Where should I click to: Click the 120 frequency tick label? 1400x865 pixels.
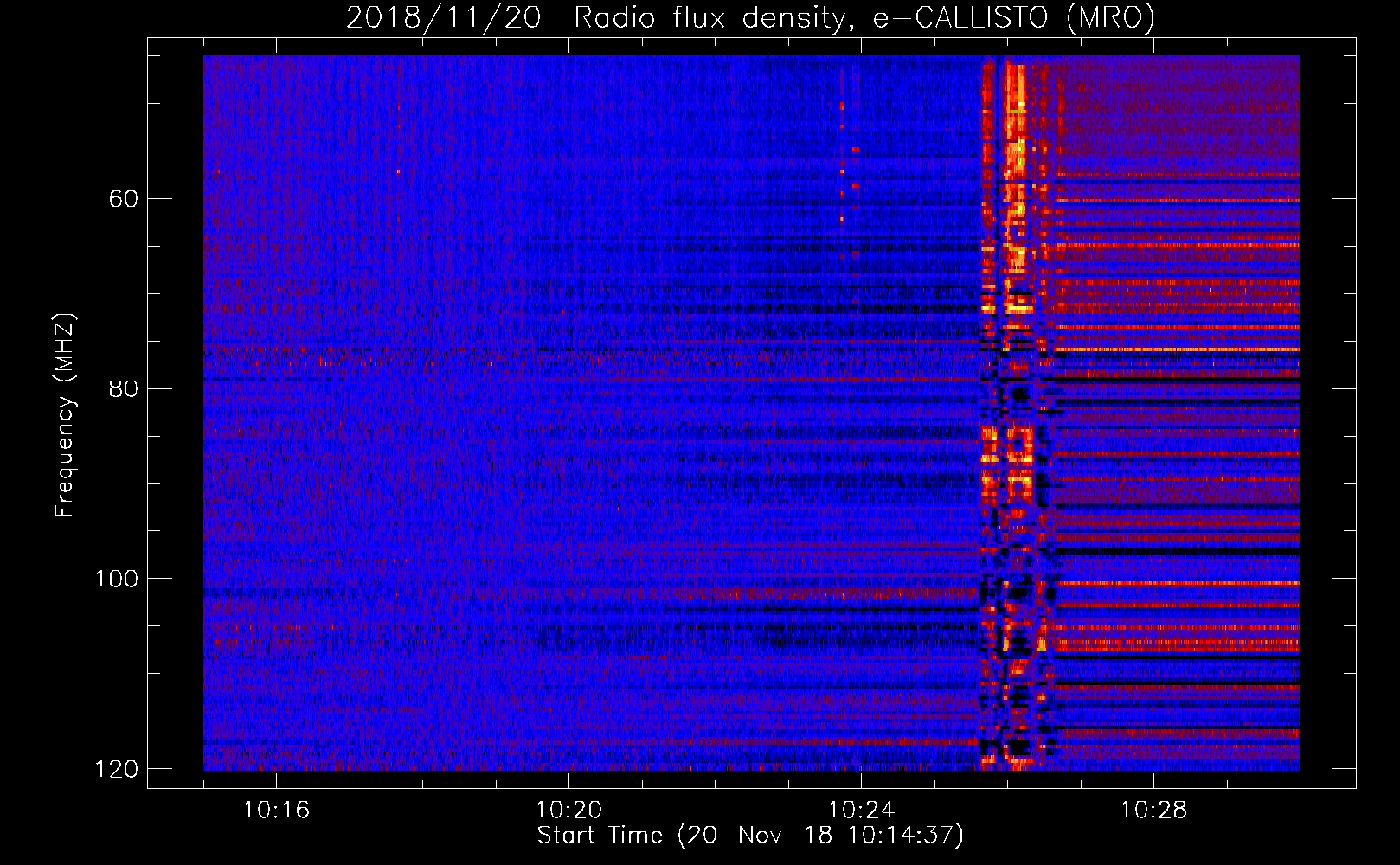[x=116, y=769]
